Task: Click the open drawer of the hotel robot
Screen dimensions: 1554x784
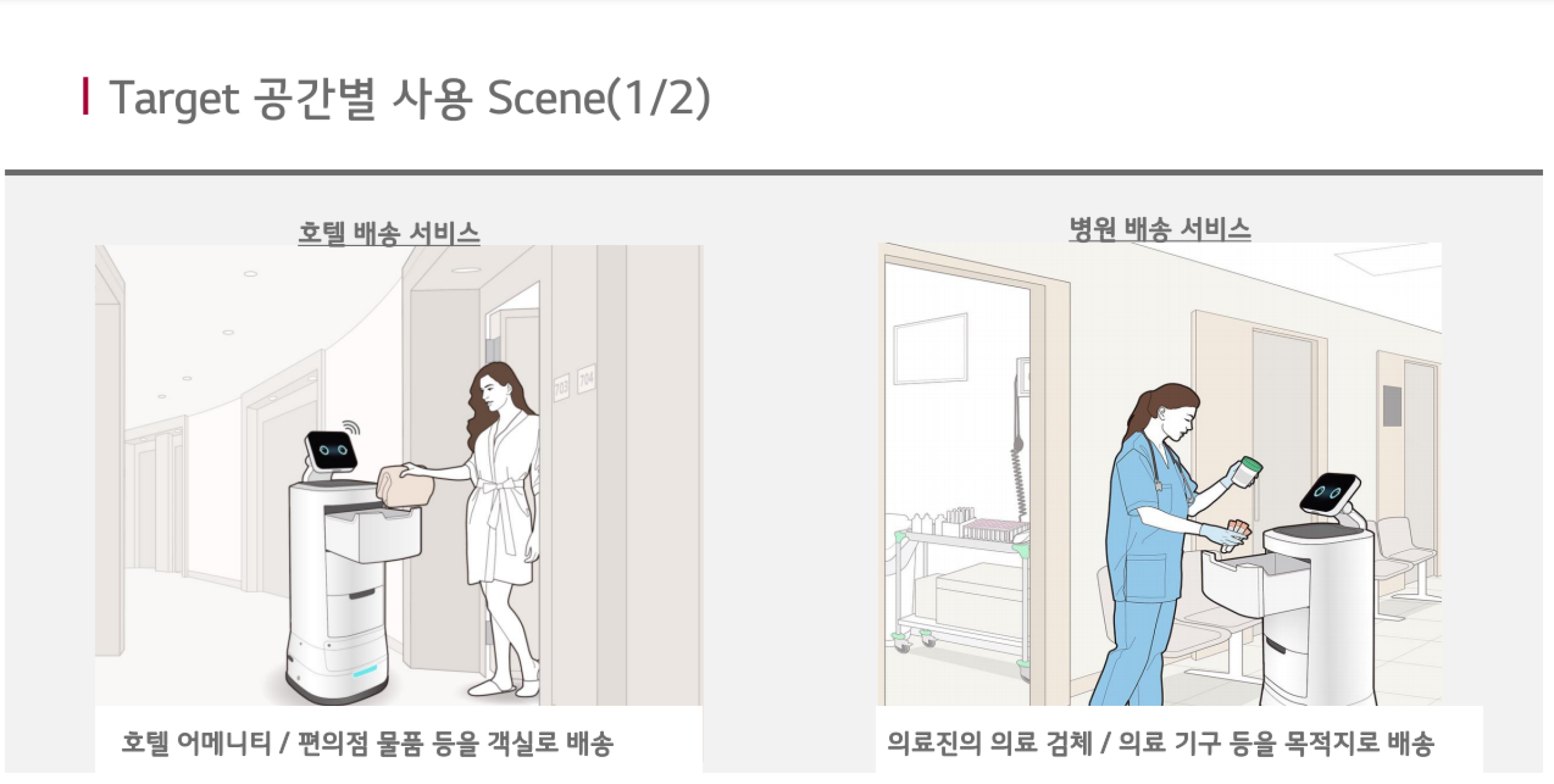Action: (372, 533)
